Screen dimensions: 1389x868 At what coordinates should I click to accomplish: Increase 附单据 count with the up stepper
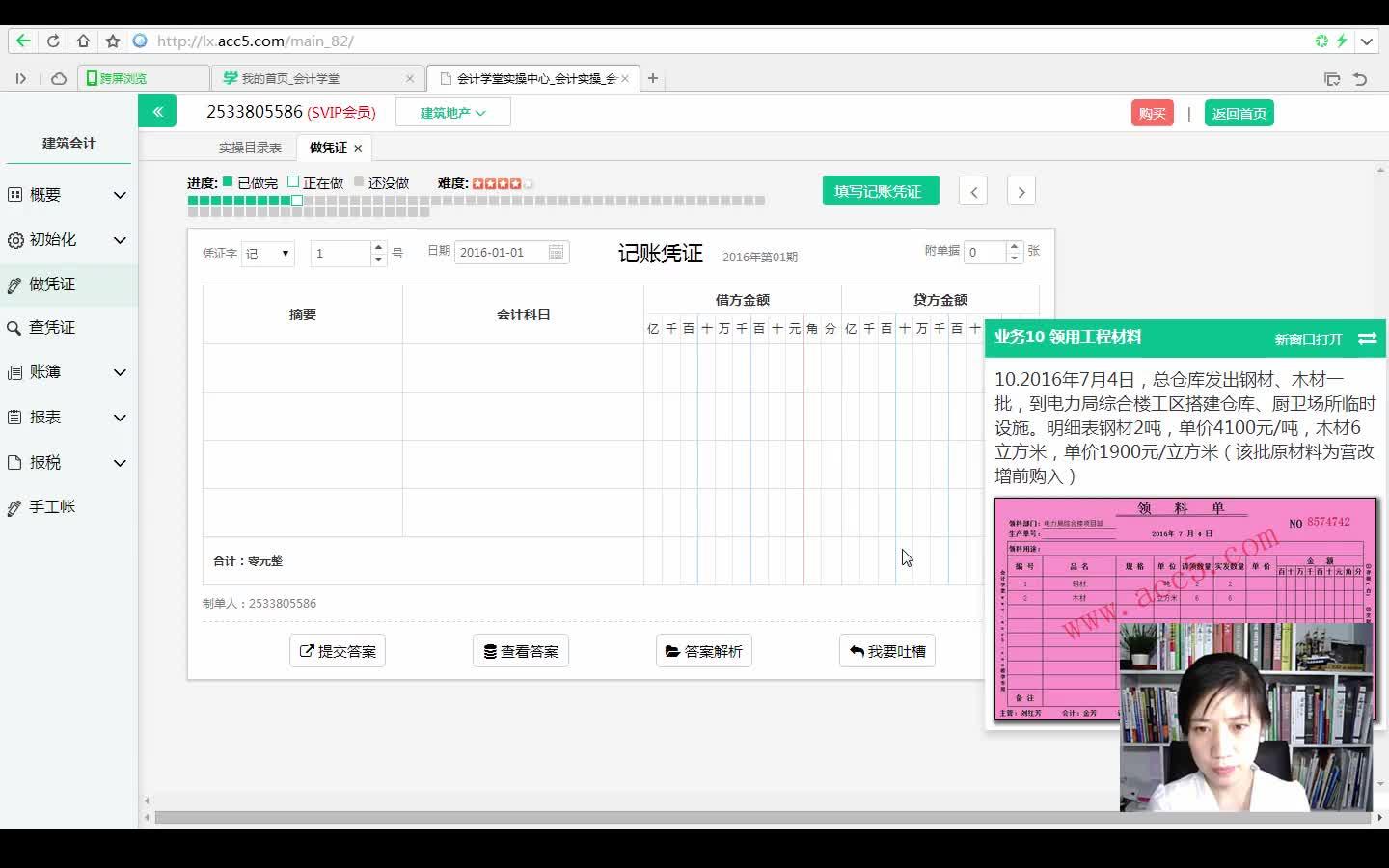click(1014, 246)
